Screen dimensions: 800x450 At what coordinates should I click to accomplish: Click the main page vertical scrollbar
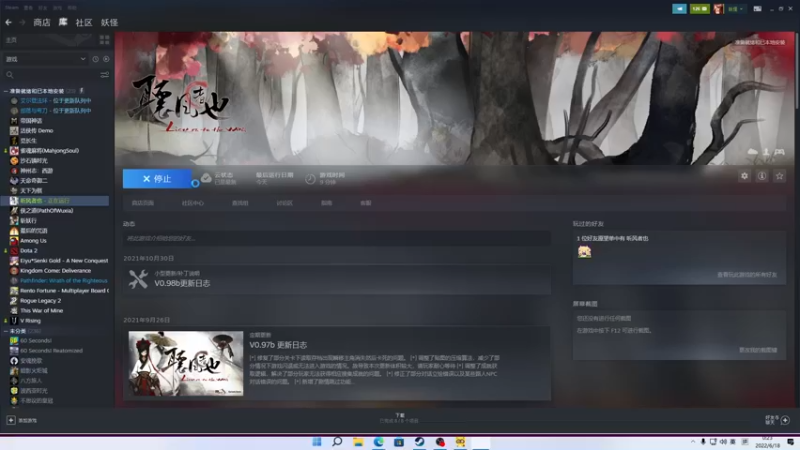[x=797, y=71]
